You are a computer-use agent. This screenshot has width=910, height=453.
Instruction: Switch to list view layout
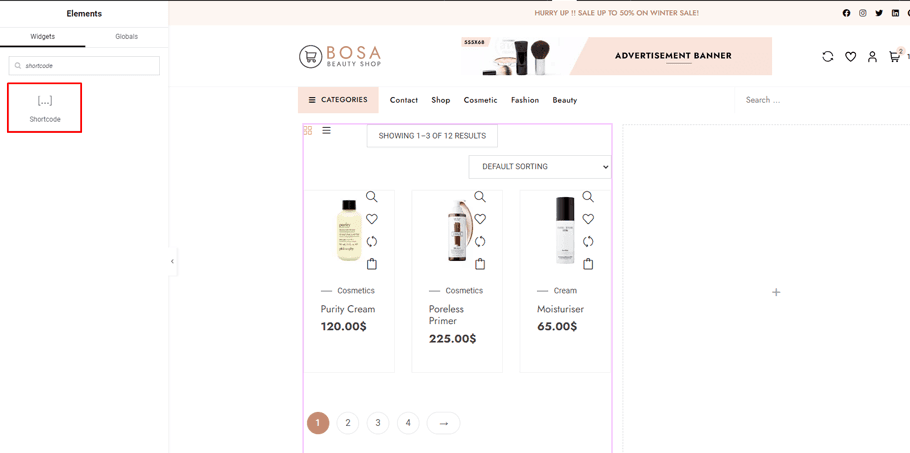(327, 131)
